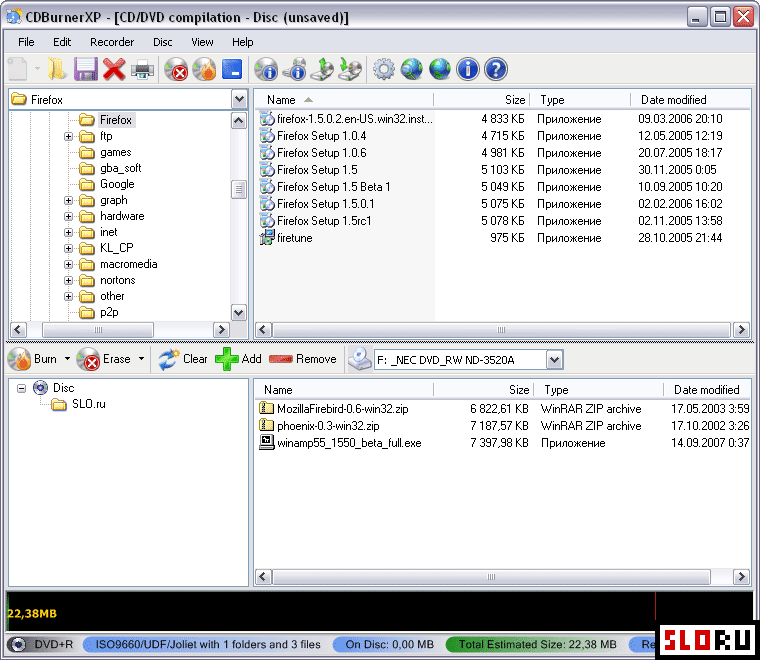
Task: Save compilation with the floppy disk icon
Action: (x=85, y=69)
